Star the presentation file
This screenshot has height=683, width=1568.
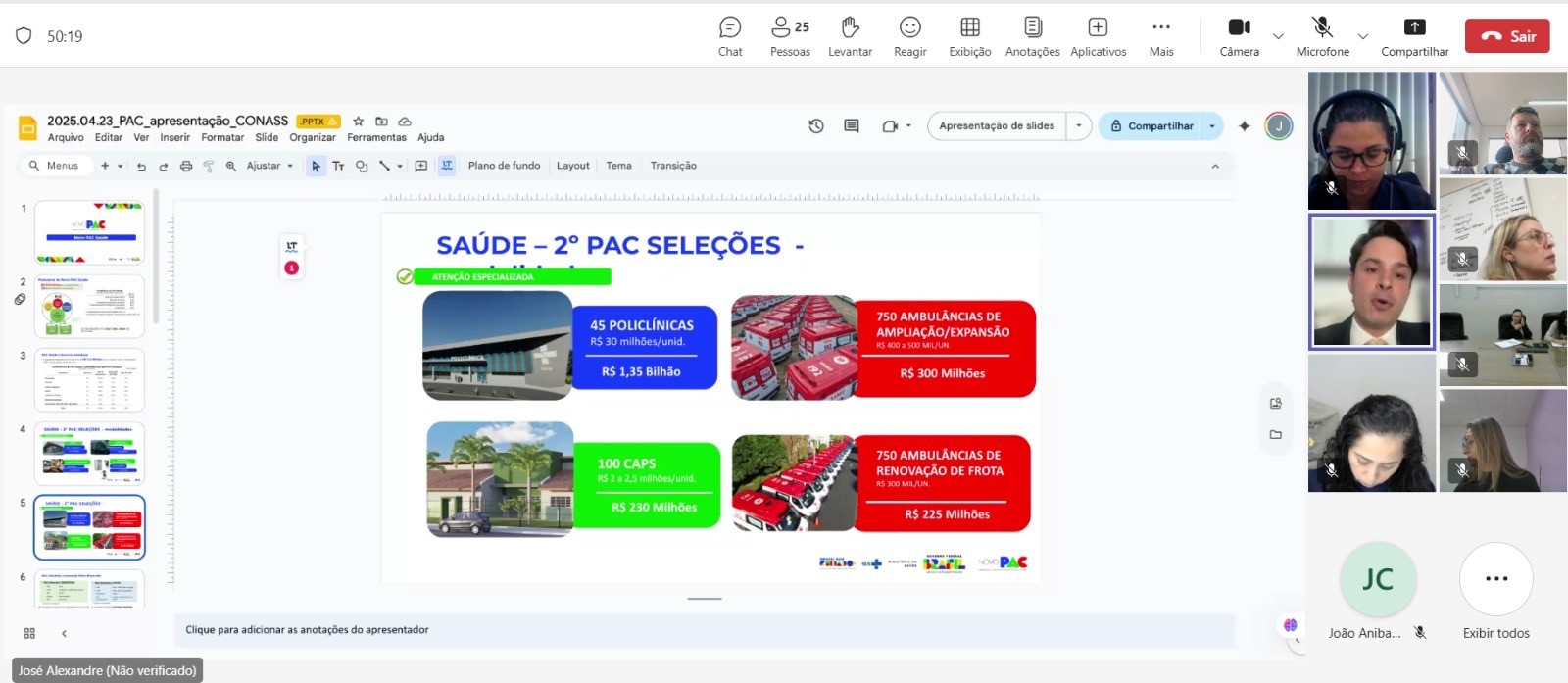359,122
